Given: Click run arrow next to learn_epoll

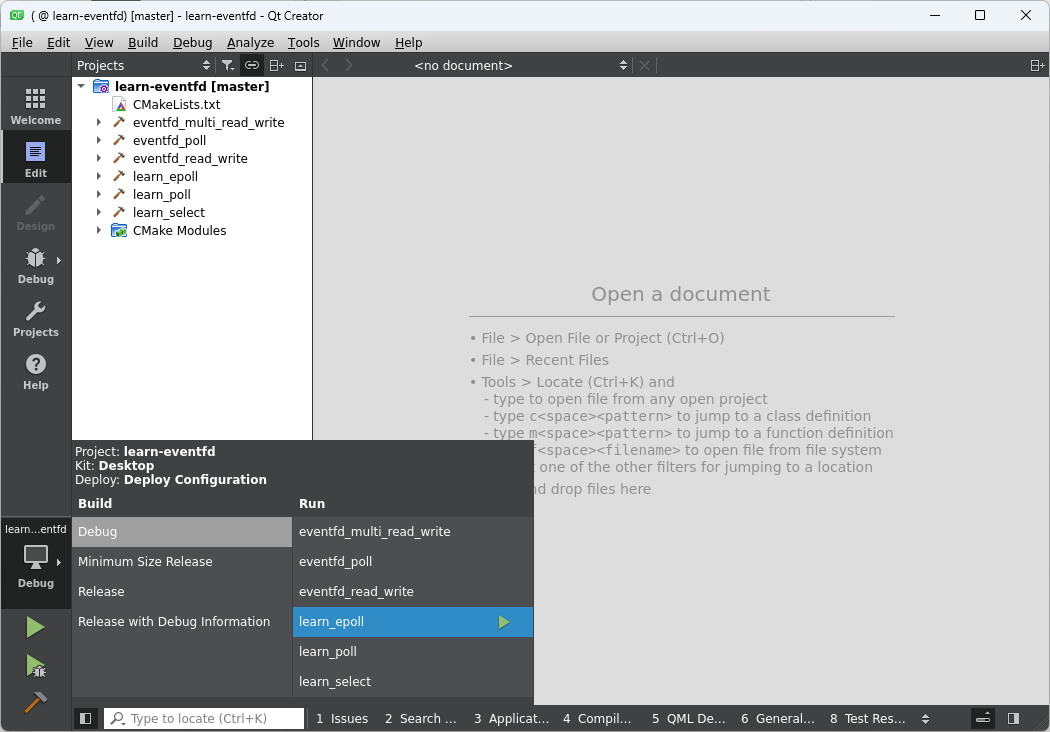Looking at the screenshot, I should tap(504, 622).
